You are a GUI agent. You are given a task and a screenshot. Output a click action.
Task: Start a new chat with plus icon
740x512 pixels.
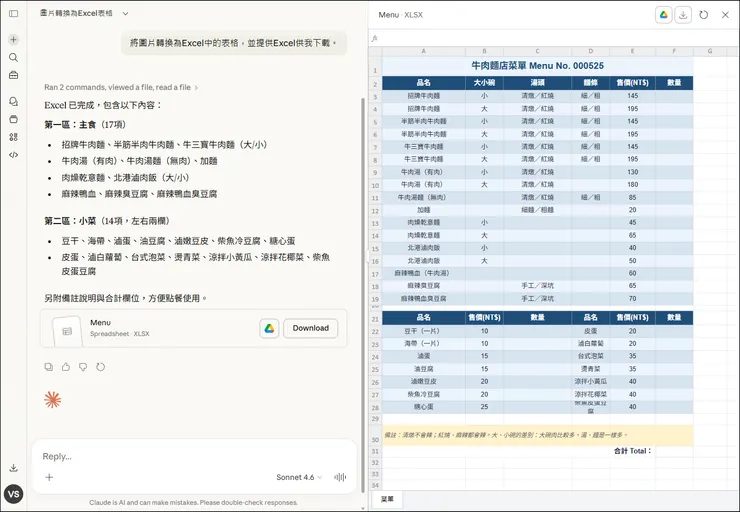[x=14, y=40]
